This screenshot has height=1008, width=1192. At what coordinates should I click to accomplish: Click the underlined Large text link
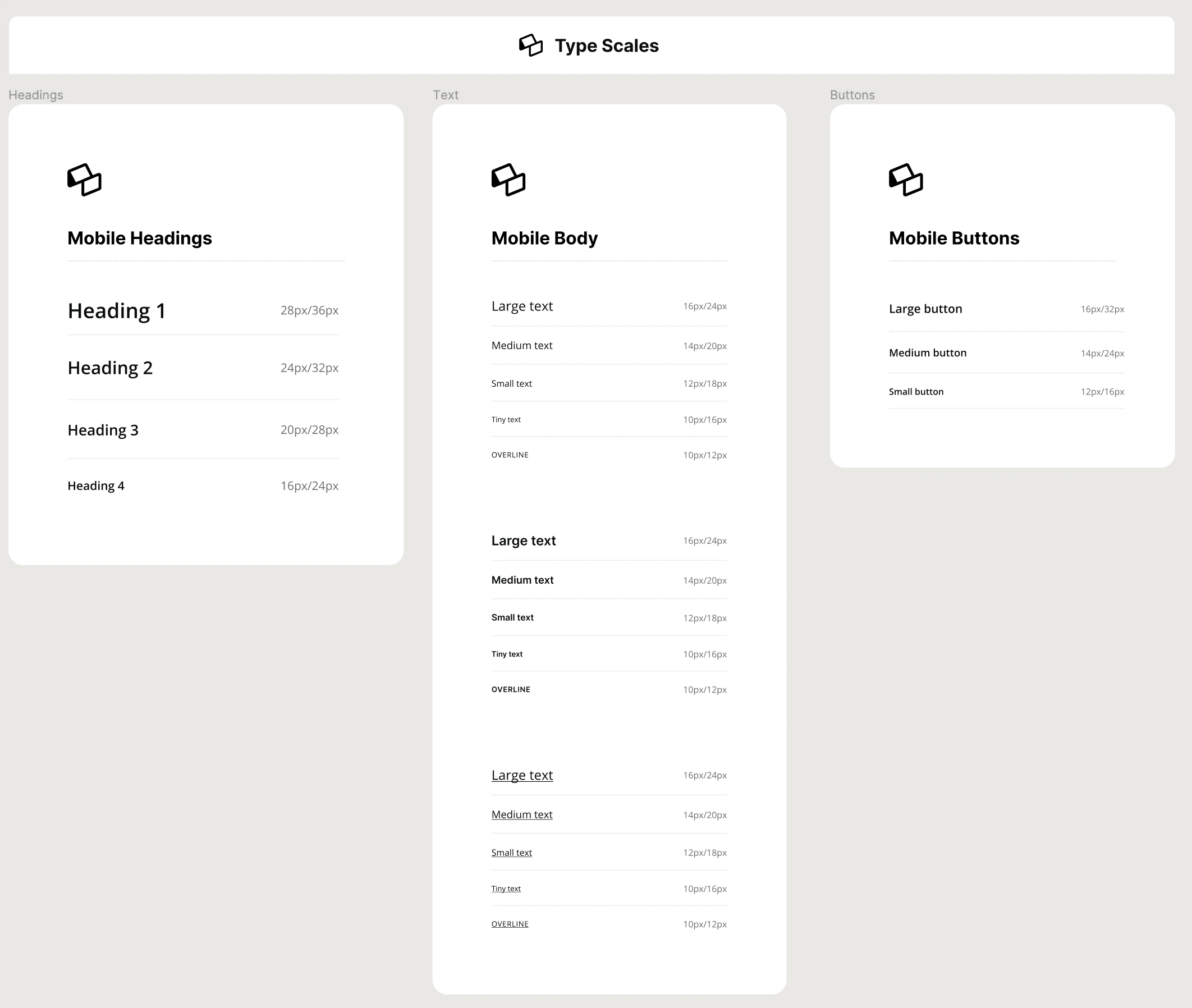(522, 776)
